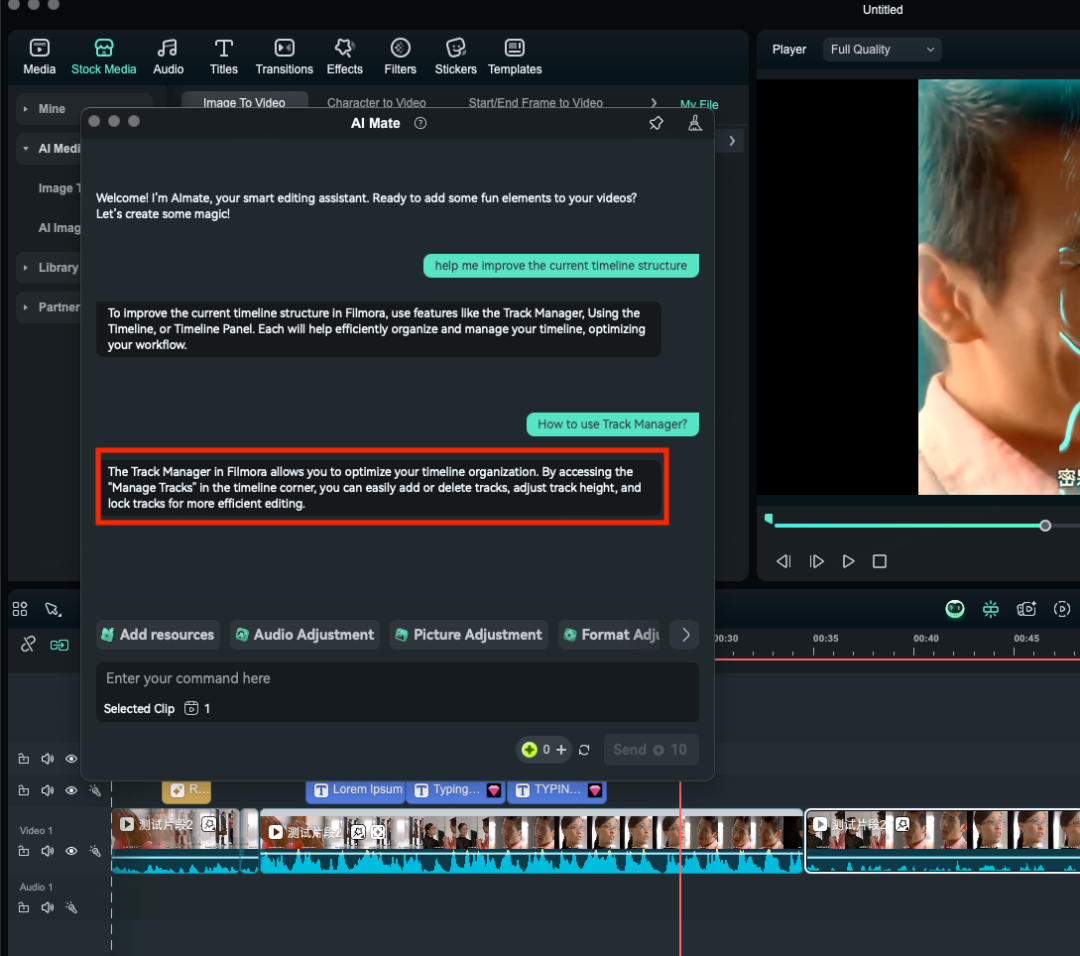
Task: Expand the Library section
Action: pos(25,267)
